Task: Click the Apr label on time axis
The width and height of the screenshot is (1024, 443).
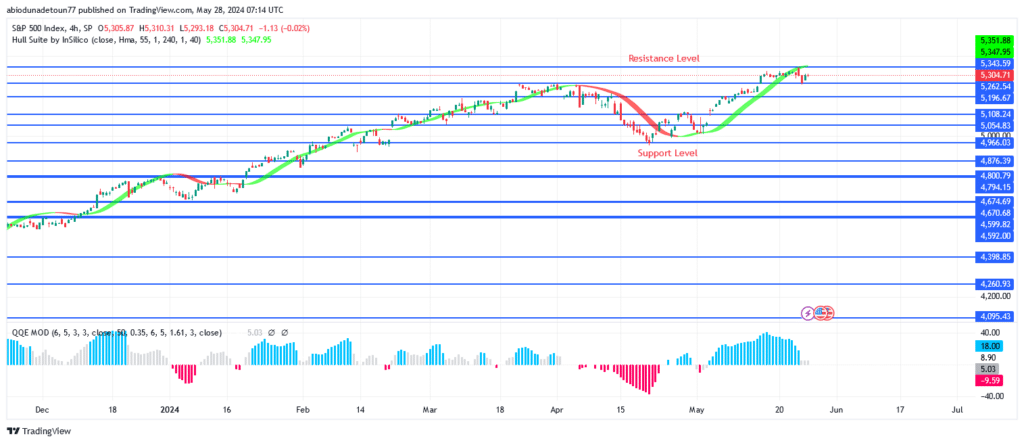Action: point(556,410)
